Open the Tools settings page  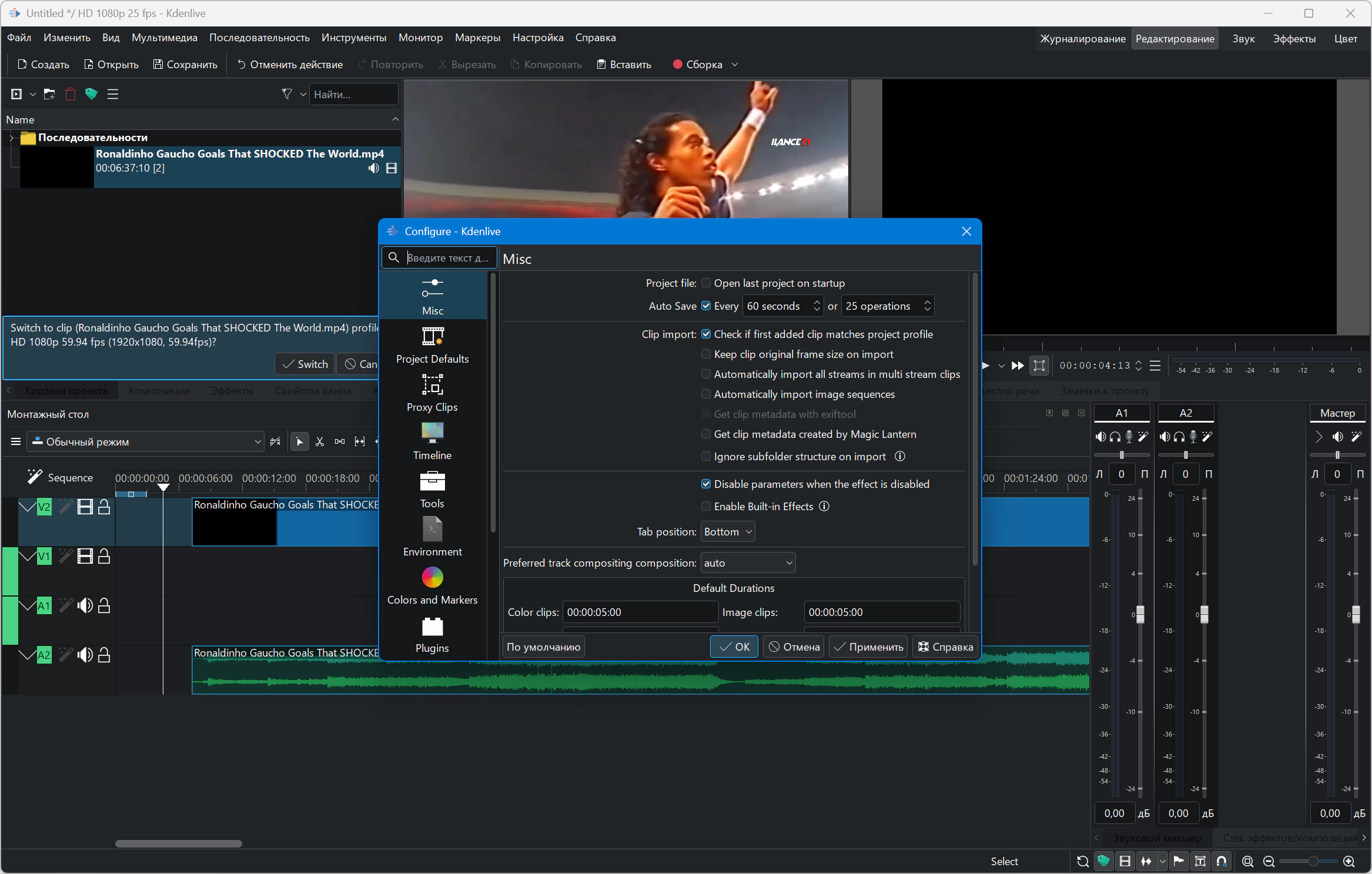pos(433,490)
